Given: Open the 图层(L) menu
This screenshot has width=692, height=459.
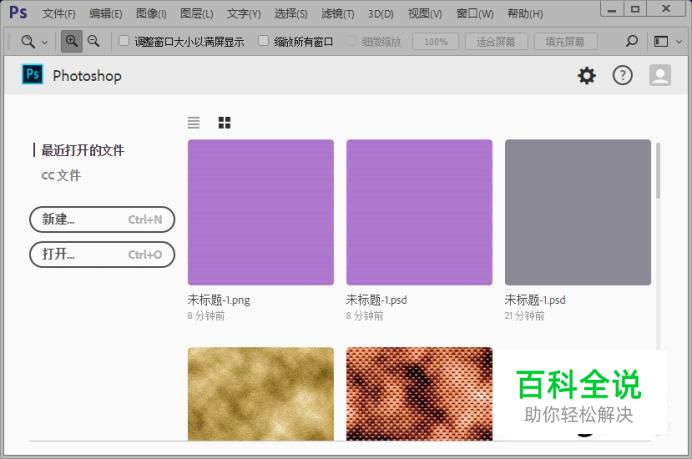Looking at the screenshot, I should (196, 14).
